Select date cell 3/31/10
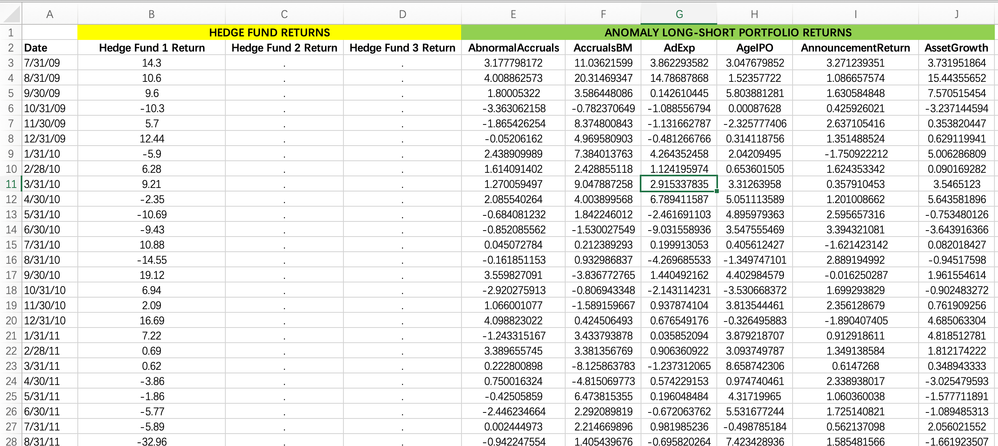Screen dimensions: 998x446 tap(50, 183)
